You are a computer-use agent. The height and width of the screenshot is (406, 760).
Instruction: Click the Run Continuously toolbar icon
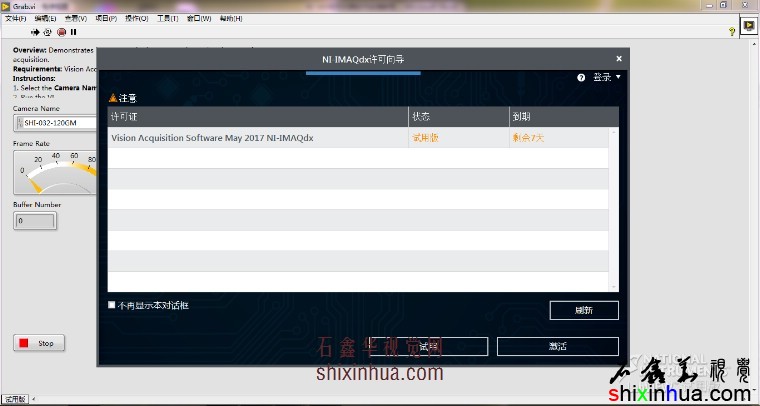click(x=47, y=32)
